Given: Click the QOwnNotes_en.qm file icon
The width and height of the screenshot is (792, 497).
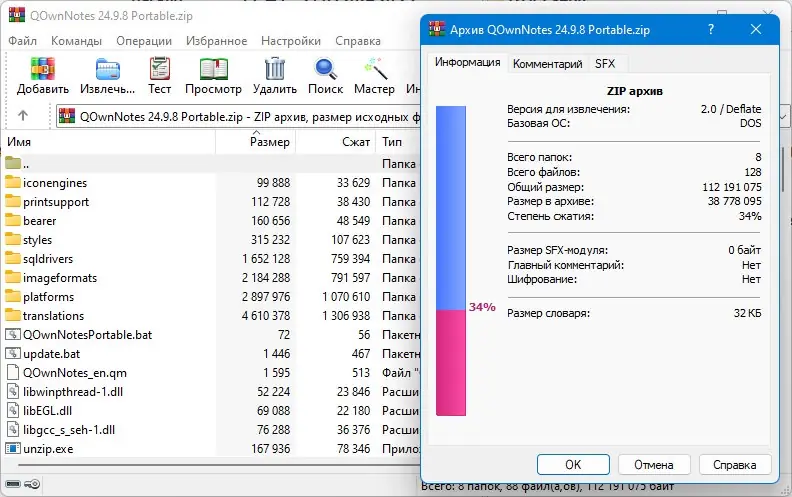Looking at the screenshot, I should tap(13, 372).
